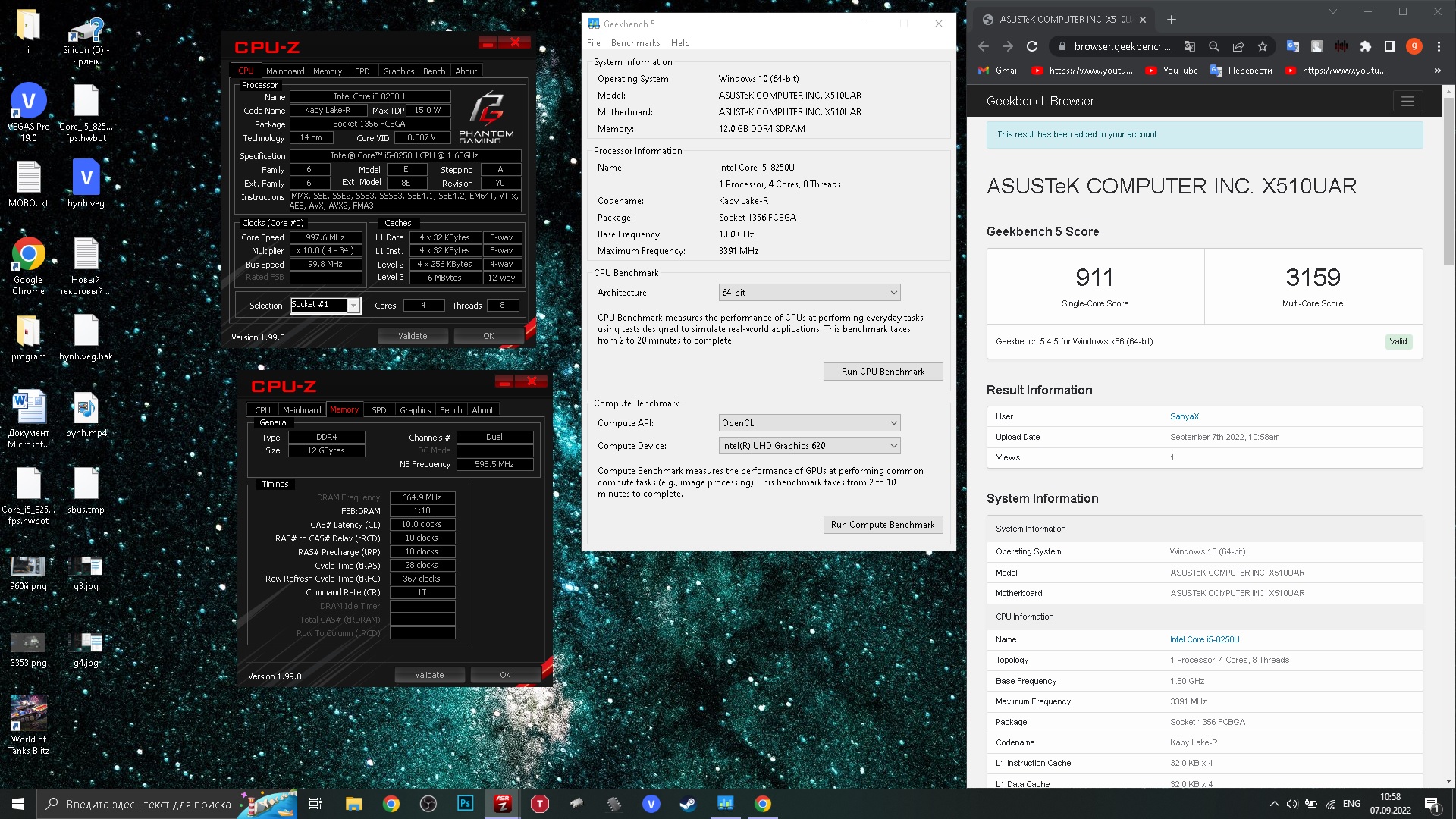Open the Benchmarks menu in Geekbench 5
1456x819 pixels.
(x=635, y=43)
